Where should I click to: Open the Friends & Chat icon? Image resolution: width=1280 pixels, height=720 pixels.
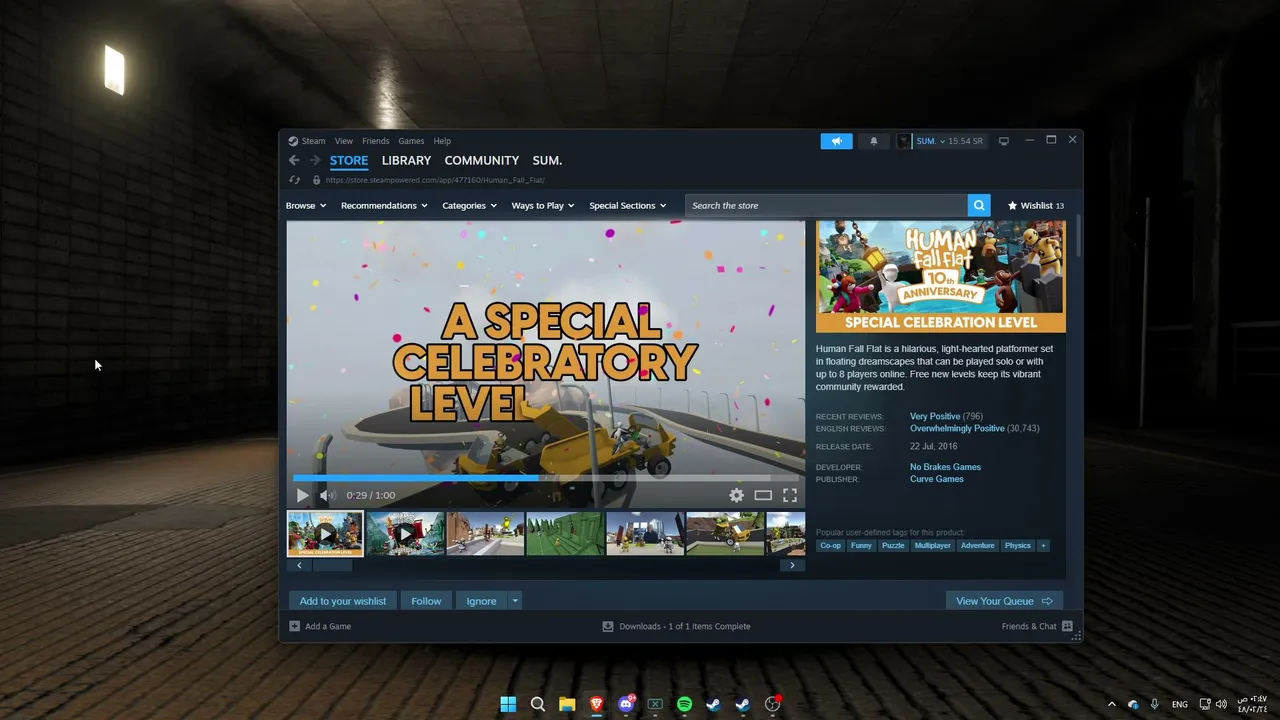1067,626
